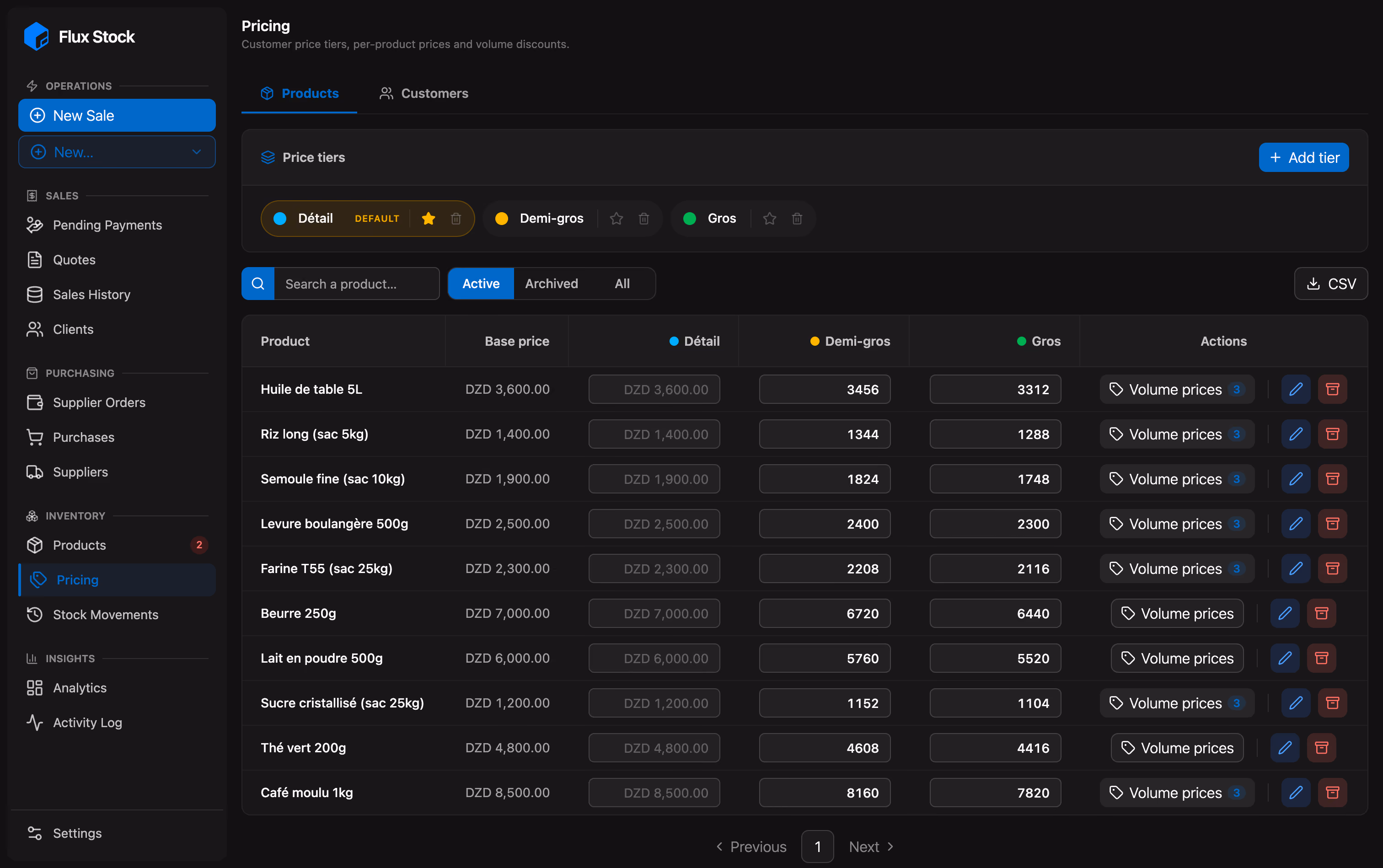The width and height of the screenshot is (1383, 868).
Task: Click the orange Demi-gros tier color dot
Action: (x=501, y=218)
